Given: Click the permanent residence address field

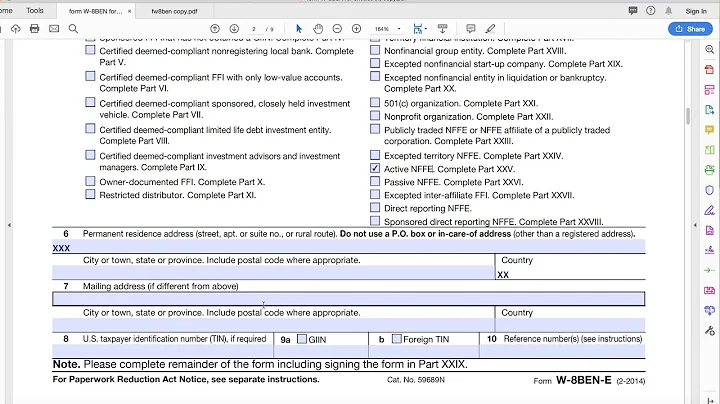Looking at the screenshot, I should tap(349, 248).
